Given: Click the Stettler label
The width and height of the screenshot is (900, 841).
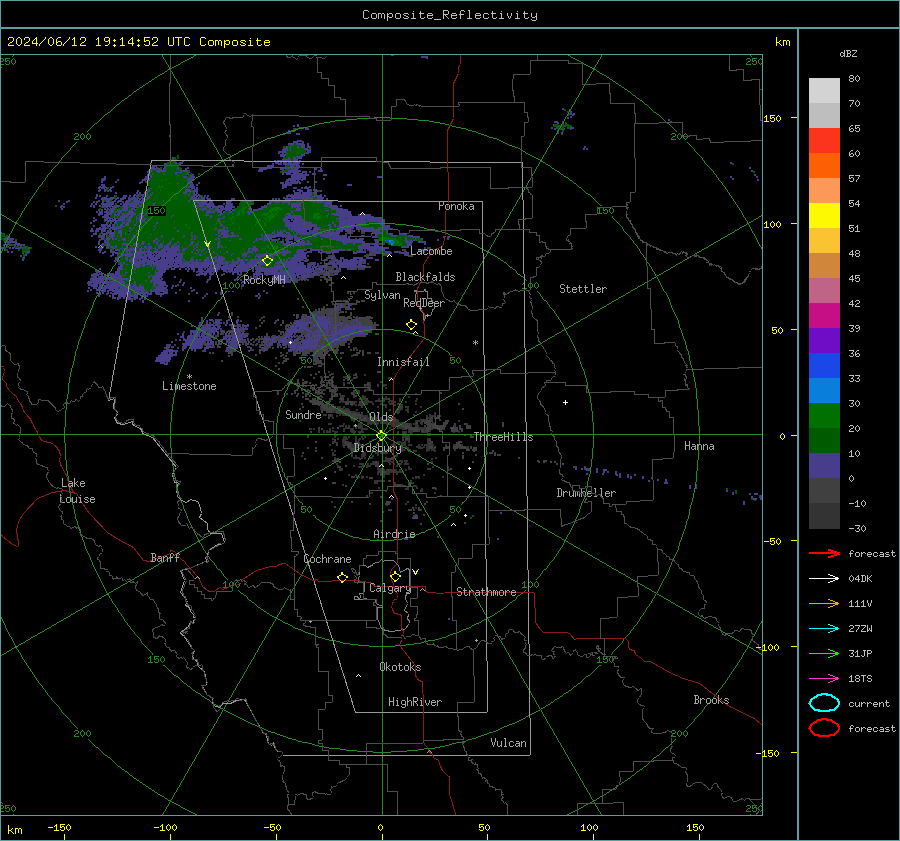Looking at the screenshot, I should (583, 289).
